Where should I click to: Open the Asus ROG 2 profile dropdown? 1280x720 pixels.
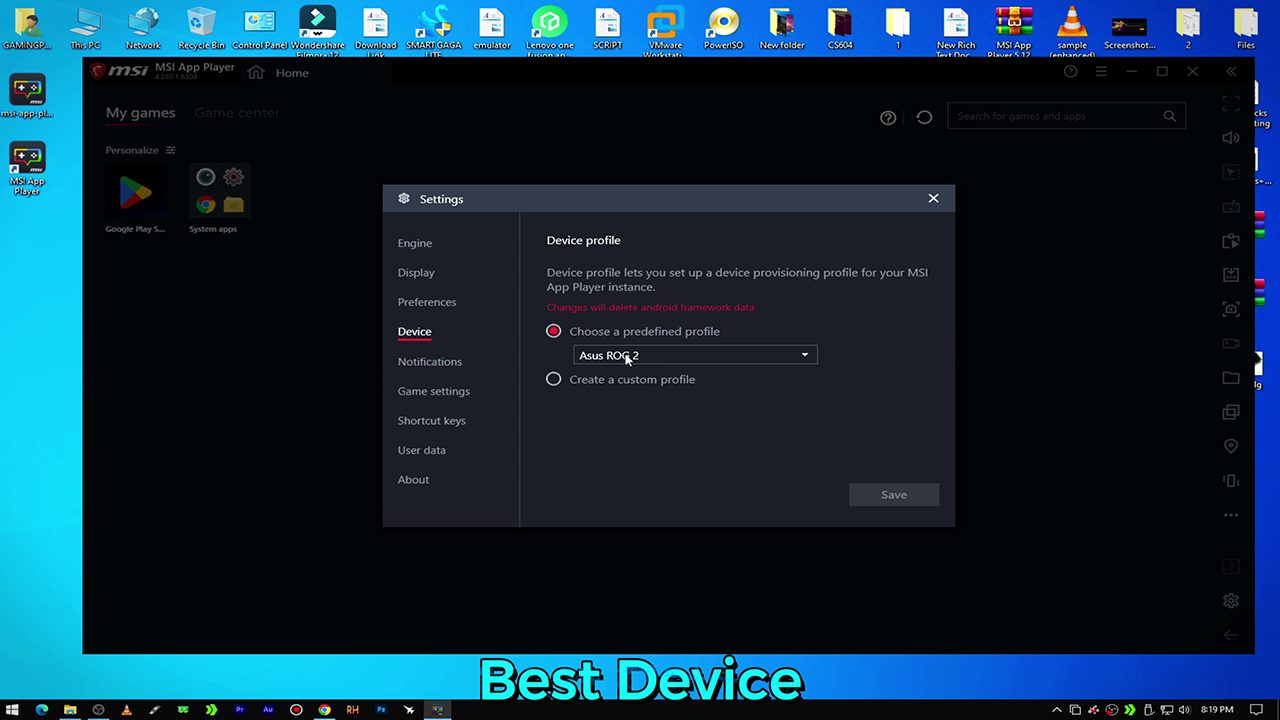point(695,355)
